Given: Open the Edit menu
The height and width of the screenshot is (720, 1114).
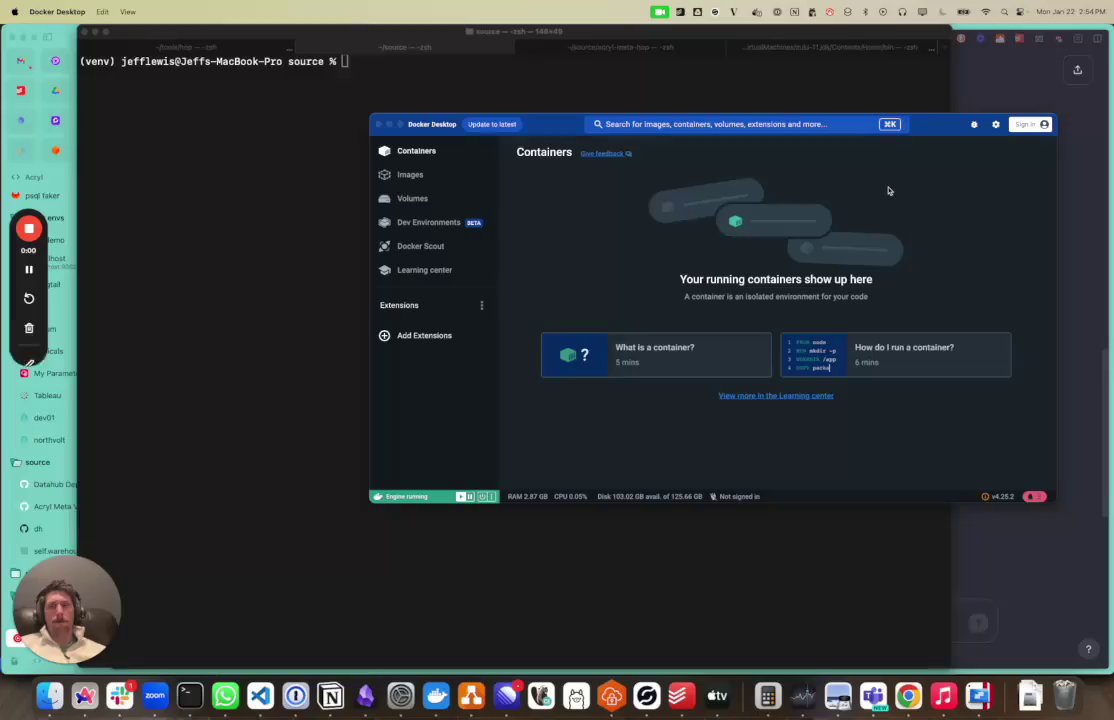Looking at the screenshot, I should click(x=102, y=11).
